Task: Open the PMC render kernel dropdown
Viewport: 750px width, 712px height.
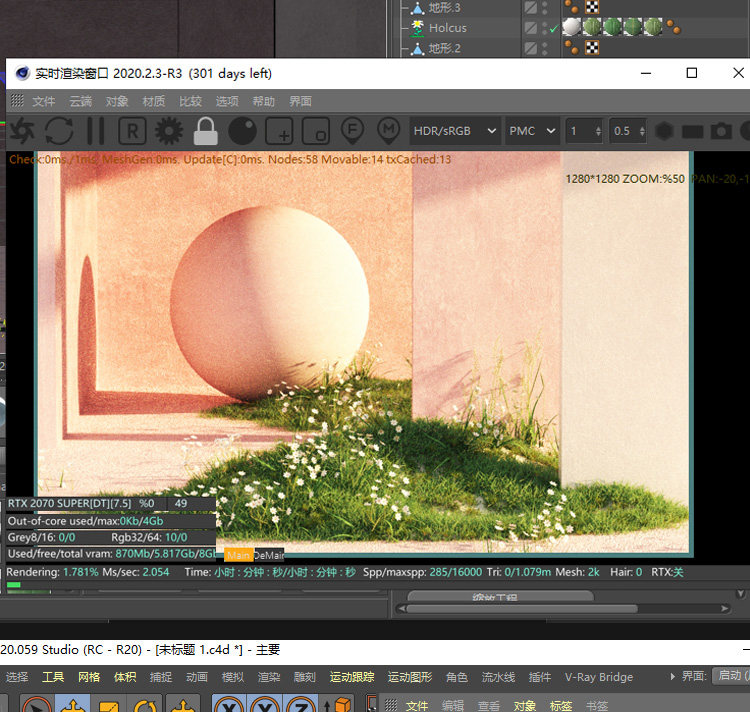Action: (532, 131)
